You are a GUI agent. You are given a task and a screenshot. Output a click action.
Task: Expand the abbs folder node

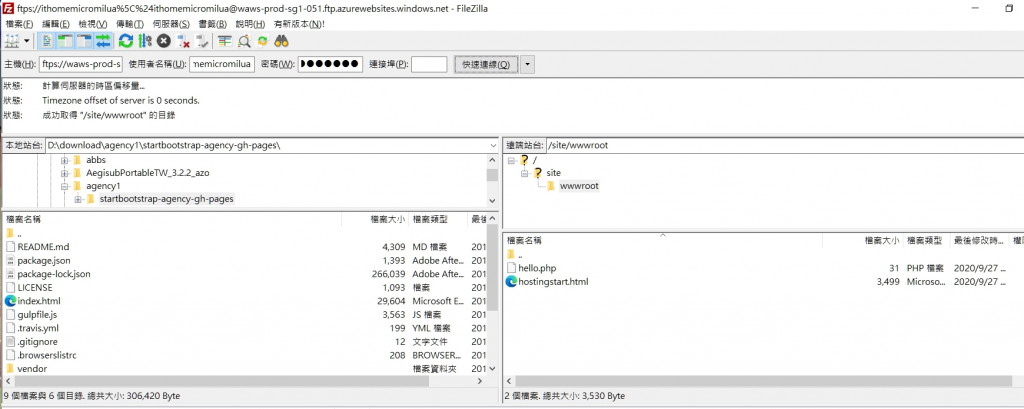coord(65,160)
